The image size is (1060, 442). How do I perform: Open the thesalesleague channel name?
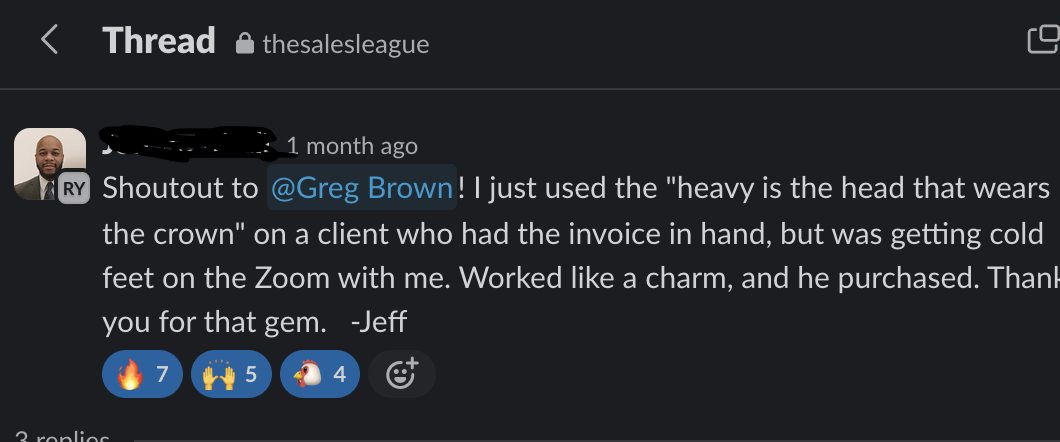point(345,44)
